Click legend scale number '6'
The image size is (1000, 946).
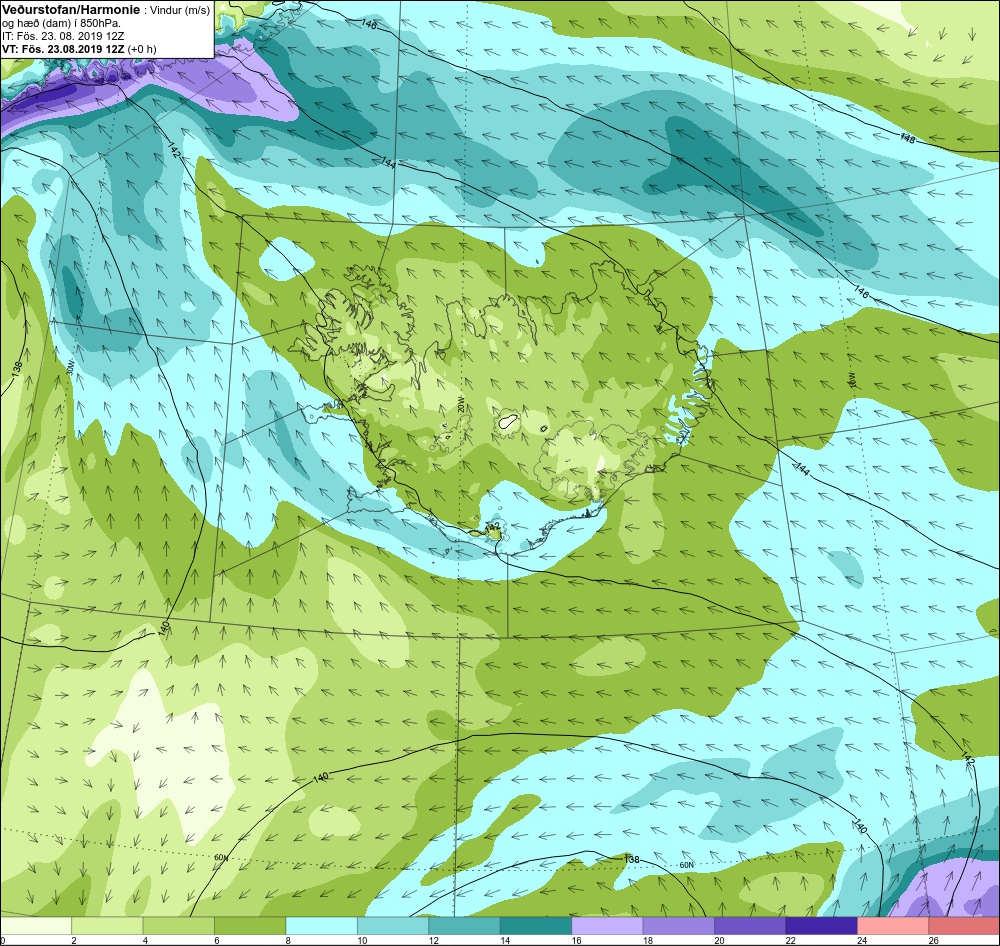click(216, 940)
